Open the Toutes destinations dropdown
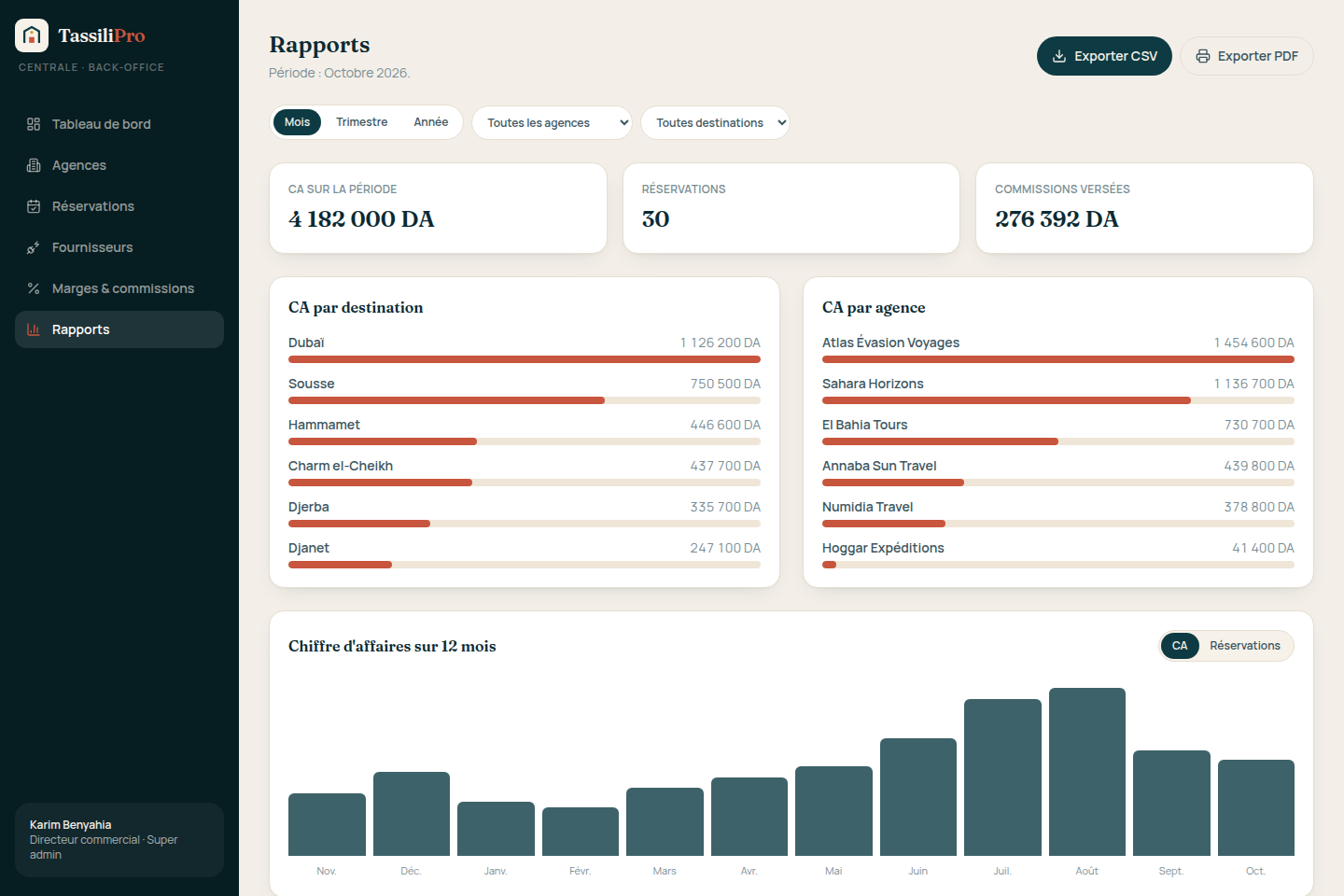Image resolution: width=1344 pixels, height=896 pixels. pyautogui.click(x=715, y=122)
